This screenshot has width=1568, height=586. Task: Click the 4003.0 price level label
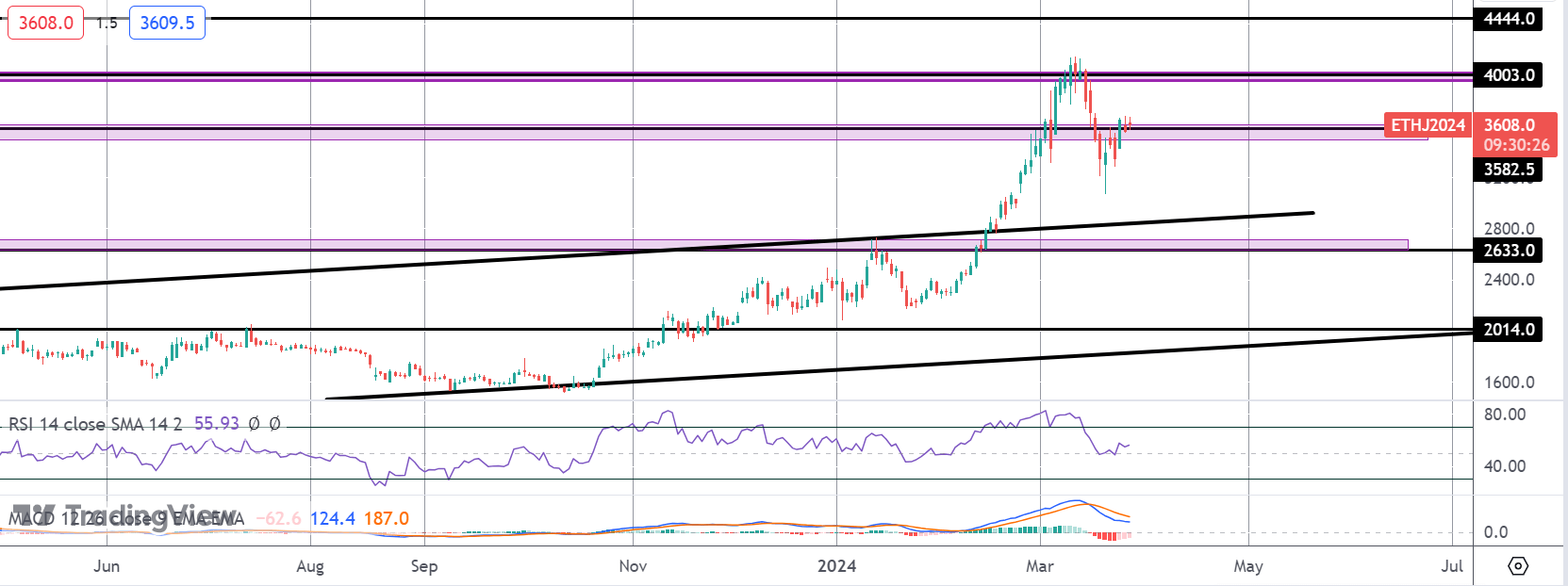(1509, 75)
